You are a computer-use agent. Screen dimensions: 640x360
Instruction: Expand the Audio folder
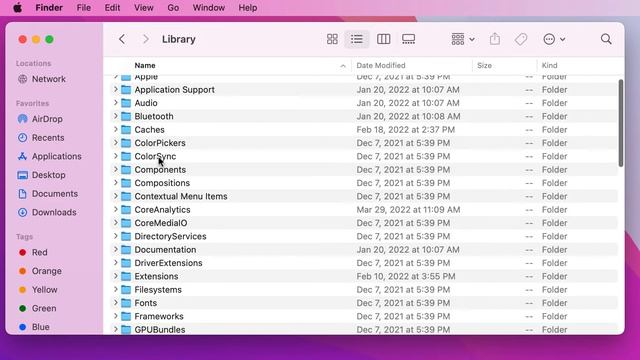pos(116,103)
